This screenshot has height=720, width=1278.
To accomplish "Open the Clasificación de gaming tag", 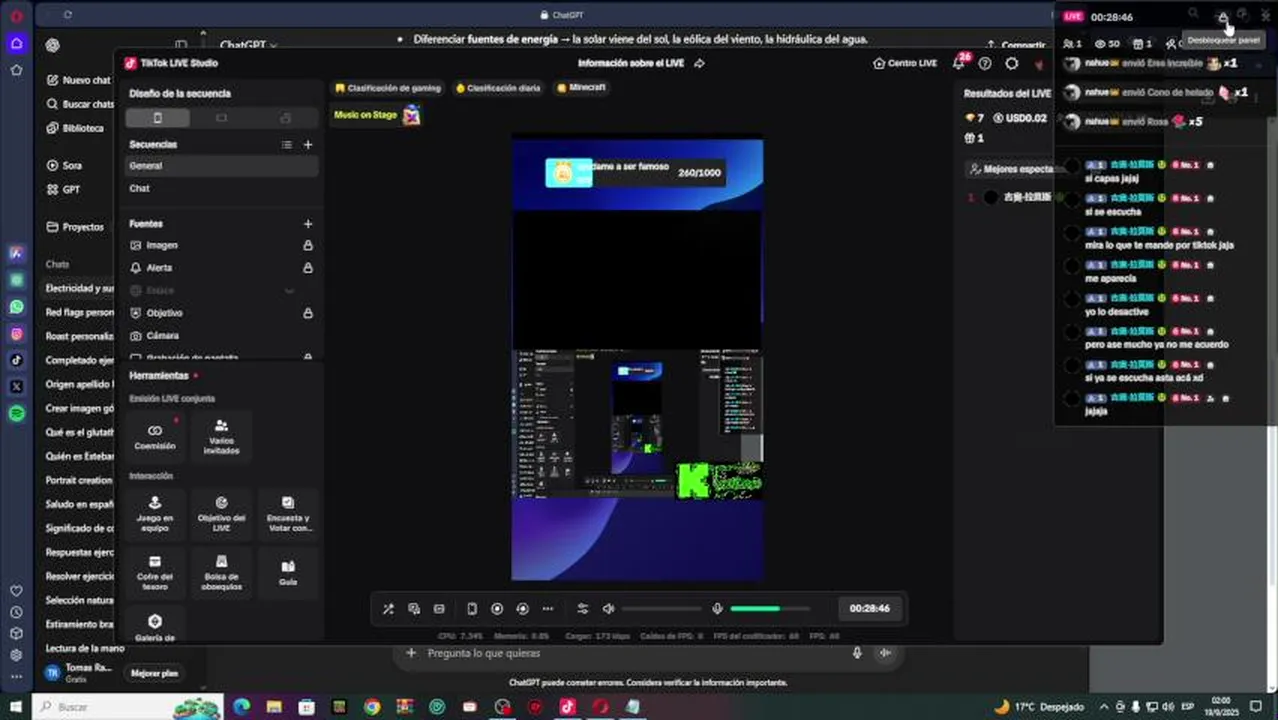I will (388, 88).
